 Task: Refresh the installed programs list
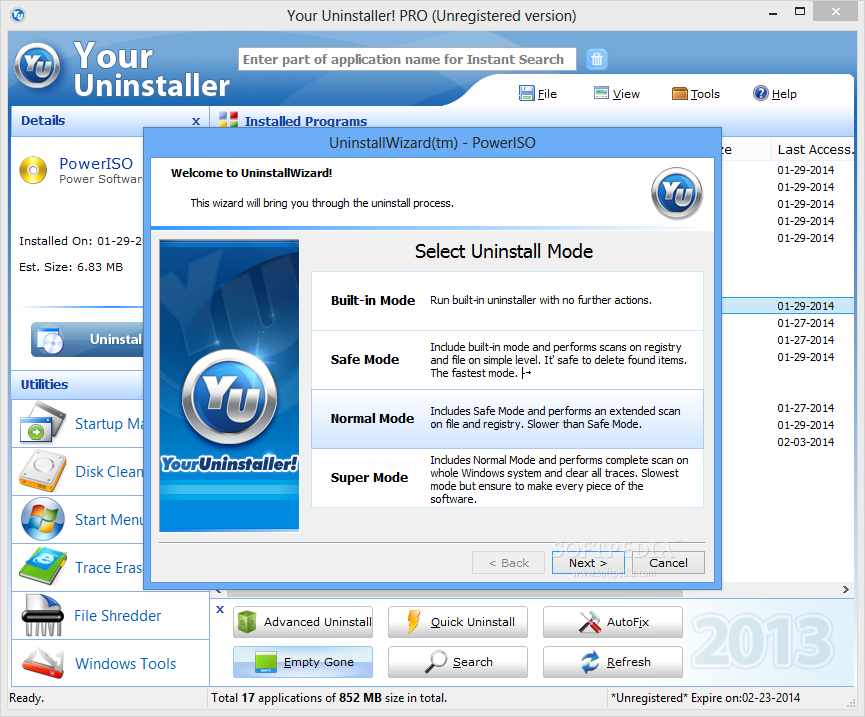tap(613, 662)
